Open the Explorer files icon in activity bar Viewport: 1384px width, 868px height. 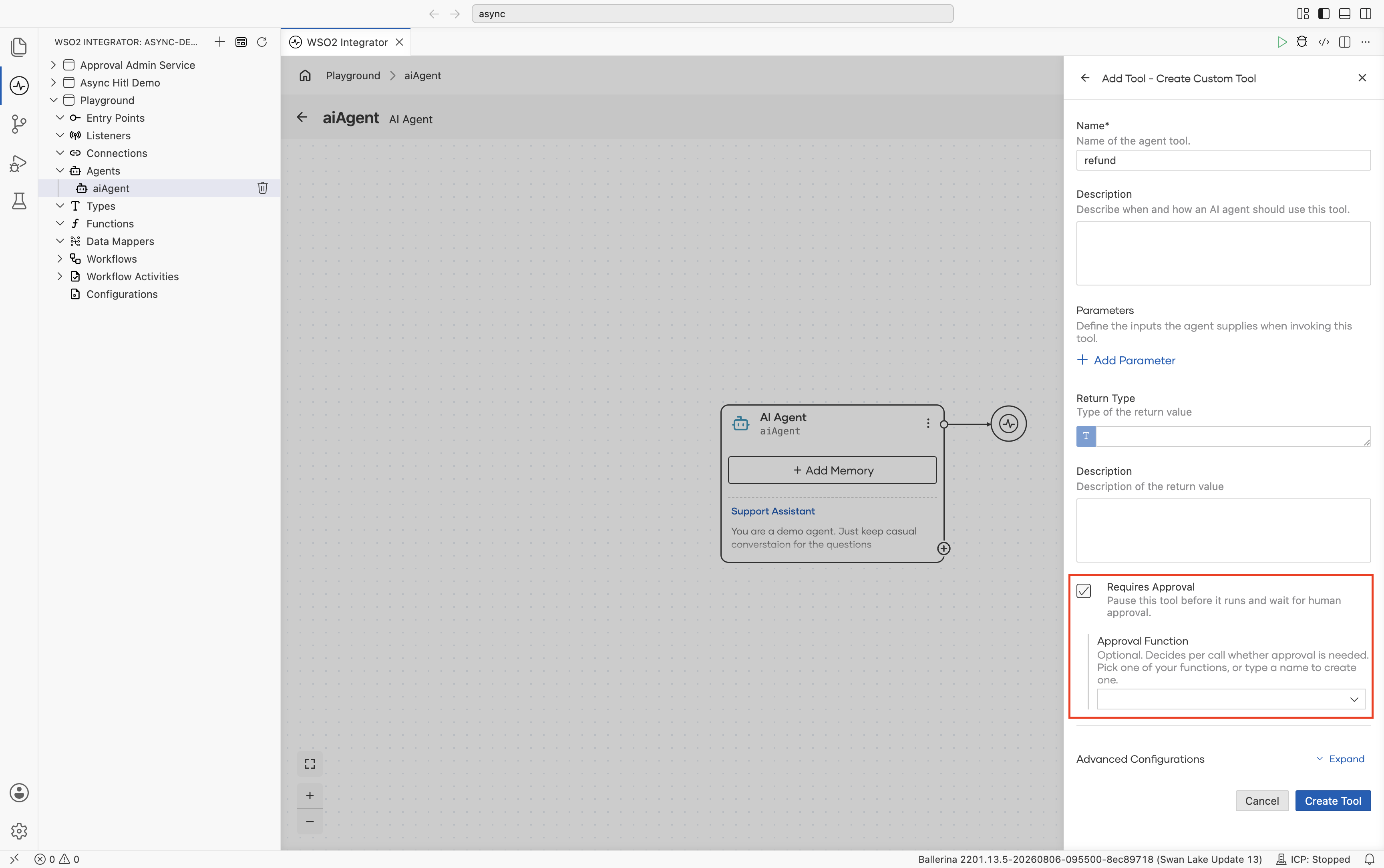19,47
